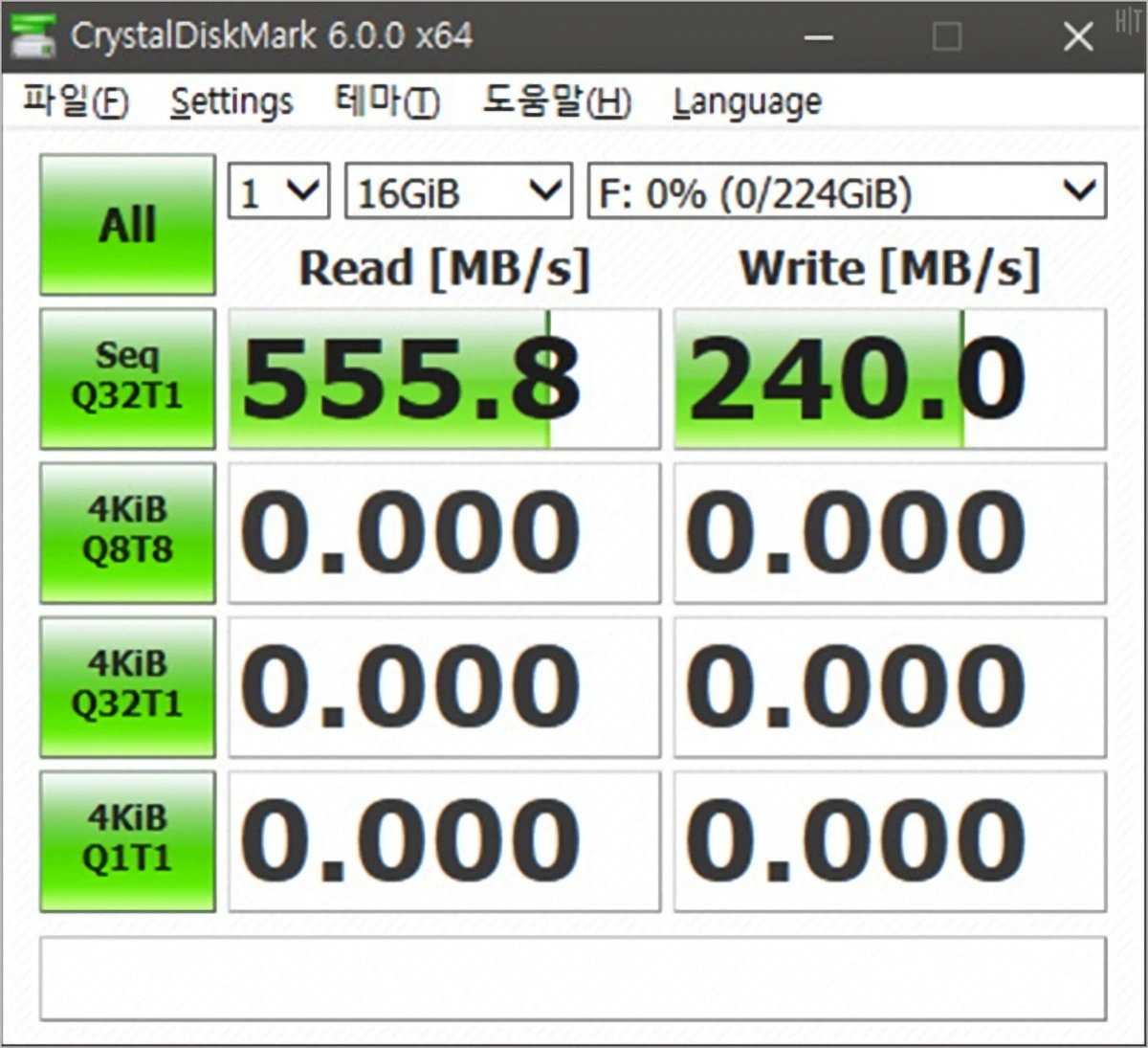Screen dimensions: 1148x1048
Task: Start the 4KiB Q32T1 test
Action: [127, 686]
